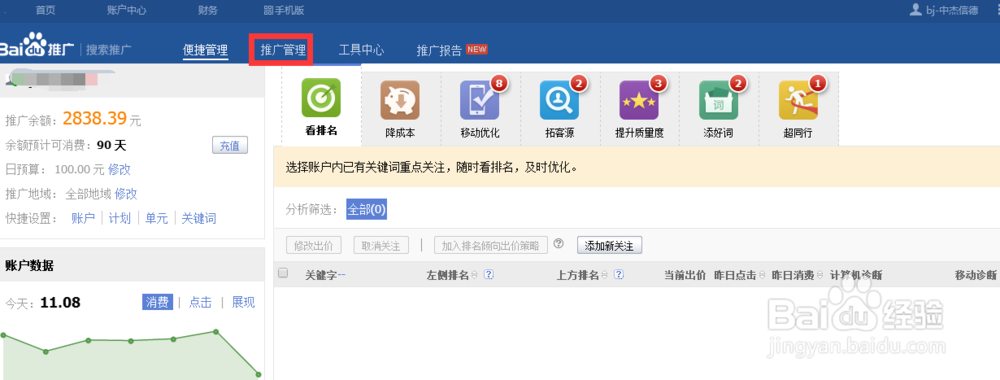Click 修改 link next to 日预算
The image size is (1000, 380).
pyautogui.click(x=119, y=170)
